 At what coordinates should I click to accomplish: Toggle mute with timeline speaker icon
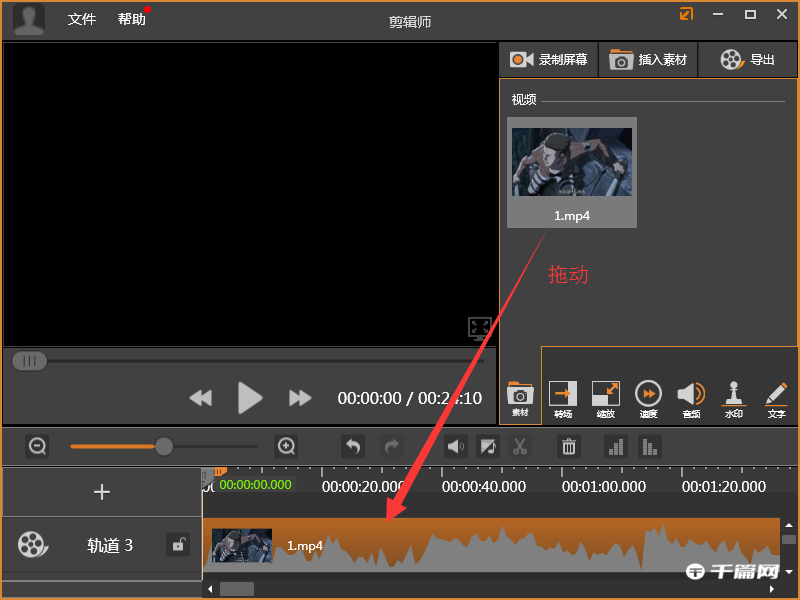pyautogui.click(x=456, y=447)
